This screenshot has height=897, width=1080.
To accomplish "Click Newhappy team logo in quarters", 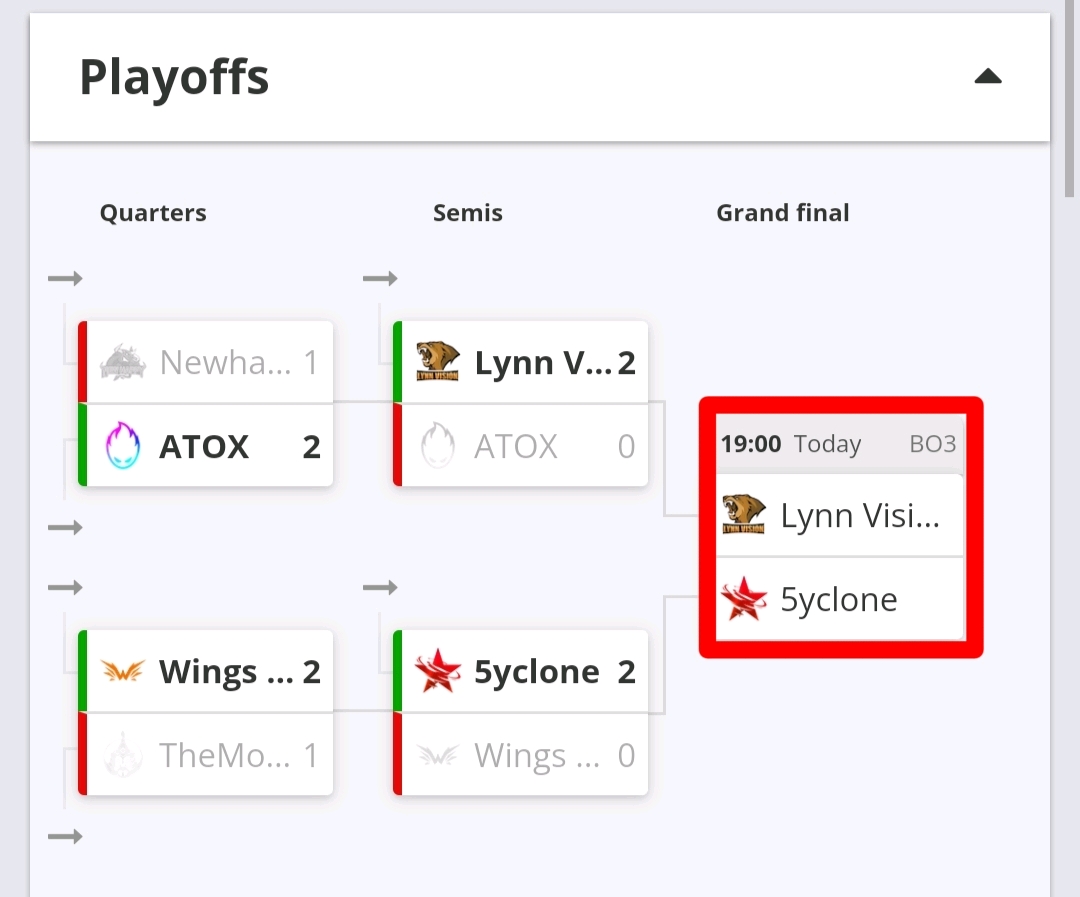I will 123,362.
